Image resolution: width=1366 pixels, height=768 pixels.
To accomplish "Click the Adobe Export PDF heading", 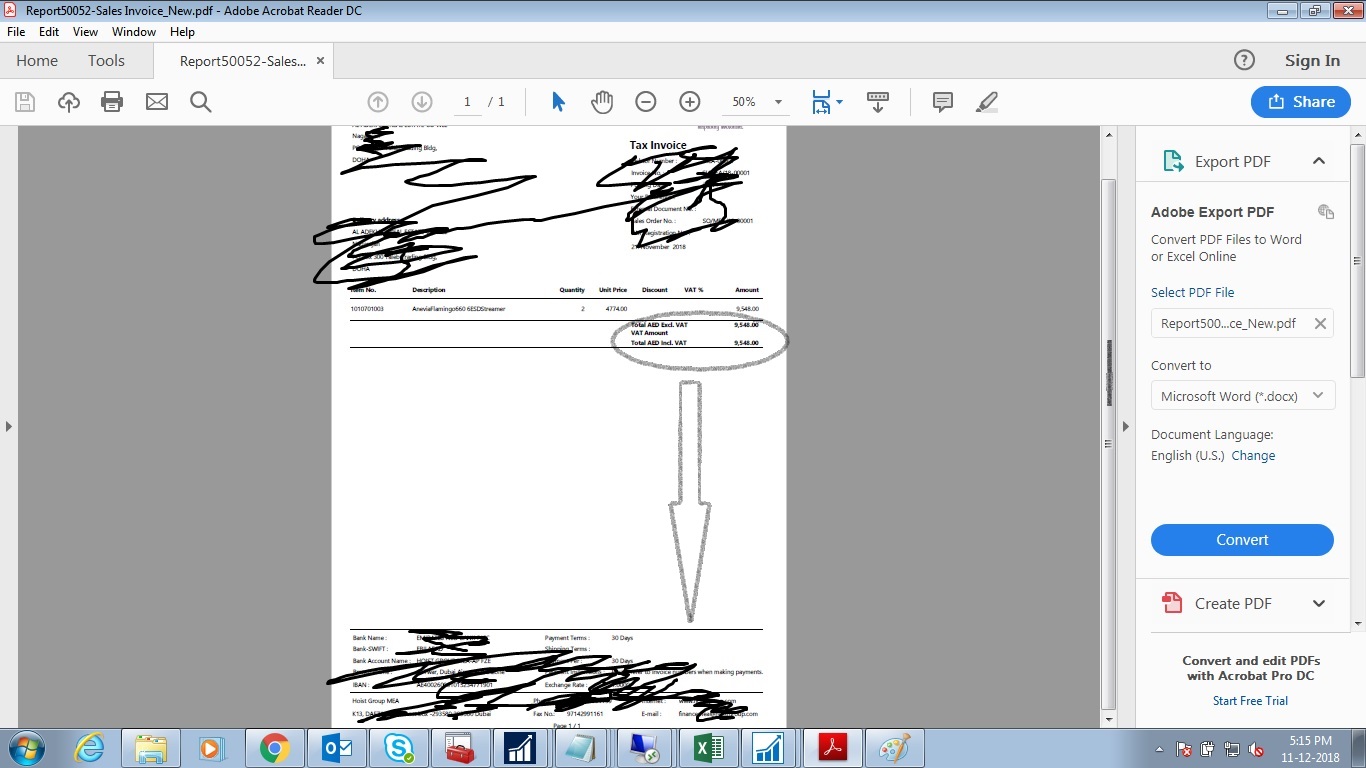I will [x=1212, y=212].
